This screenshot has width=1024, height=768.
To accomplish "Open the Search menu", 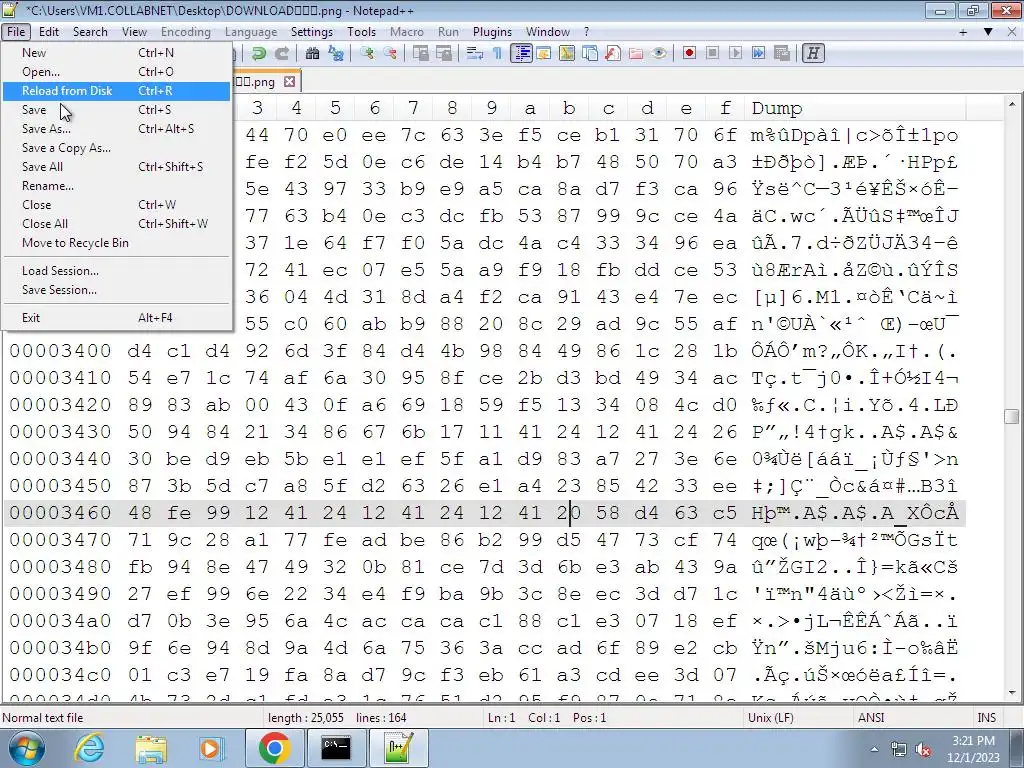I will coord(90,31).
